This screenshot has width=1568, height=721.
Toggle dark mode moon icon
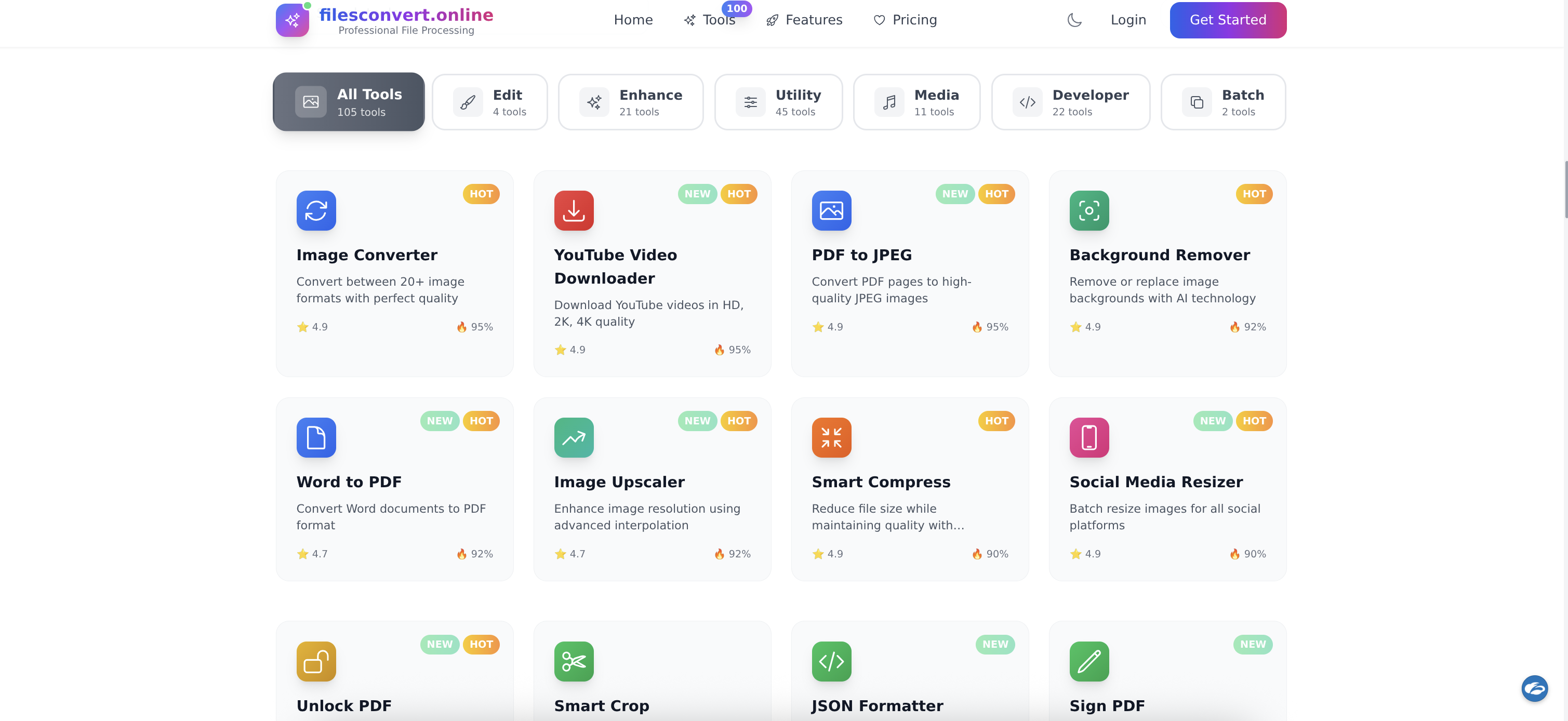pos(1074,20)
